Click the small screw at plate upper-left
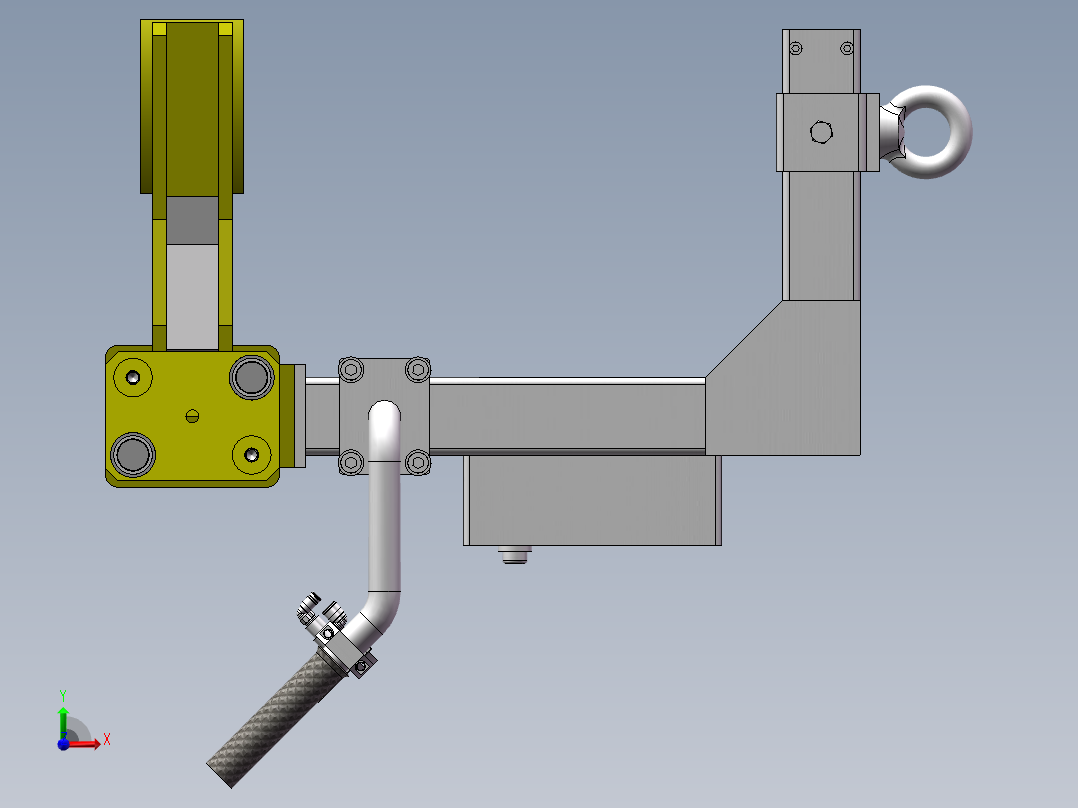 point(133,378)
